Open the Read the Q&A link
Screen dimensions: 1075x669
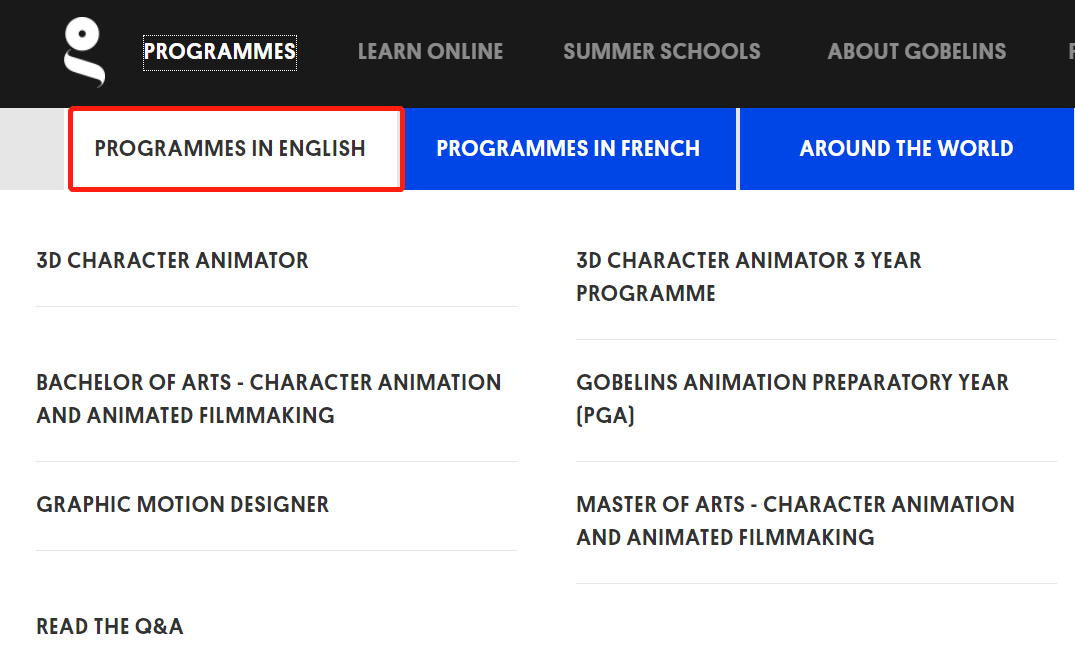[x=110, y=627]
